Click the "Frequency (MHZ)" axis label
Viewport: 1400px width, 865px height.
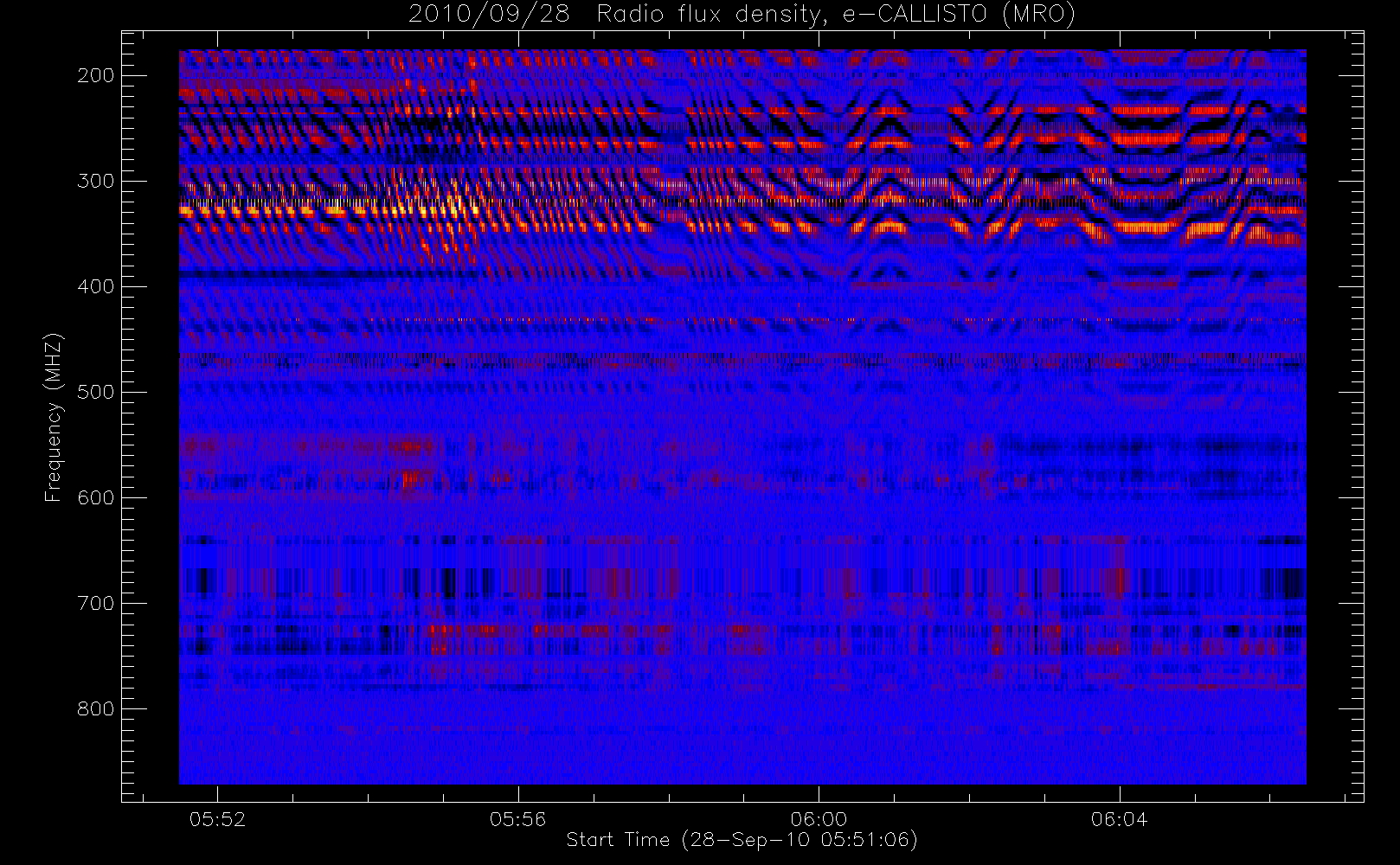[54, 417]
